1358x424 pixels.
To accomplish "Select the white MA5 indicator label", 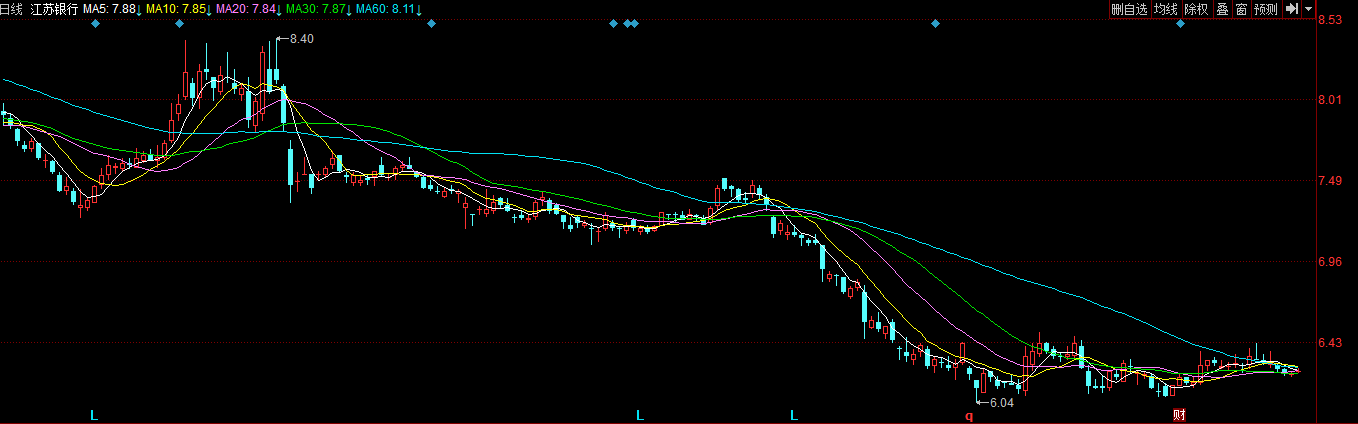I will 111,9.
